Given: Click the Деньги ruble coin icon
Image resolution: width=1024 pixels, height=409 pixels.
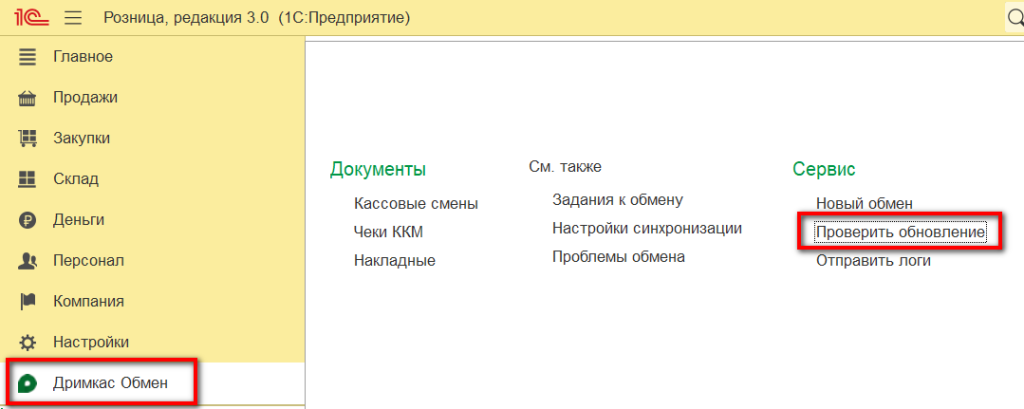Looking at the screenshot, I should (x=28, y=220).
